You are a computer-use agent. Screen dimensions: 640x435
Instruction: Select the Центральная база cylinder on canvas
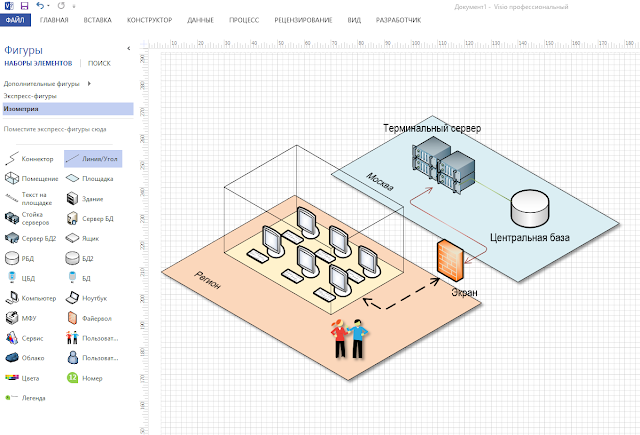[x=530, y=209]
